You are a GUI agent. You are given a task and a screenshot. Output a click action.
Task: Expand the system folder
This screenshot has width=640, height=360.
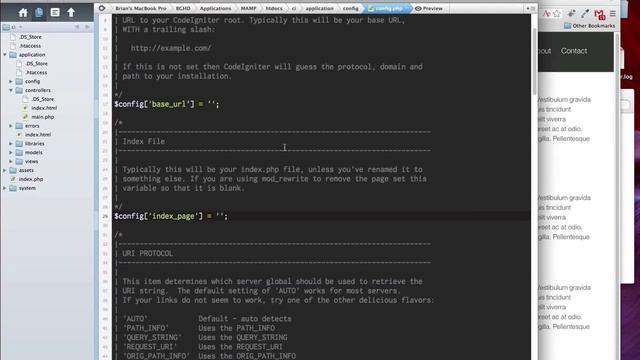(5, 188)
